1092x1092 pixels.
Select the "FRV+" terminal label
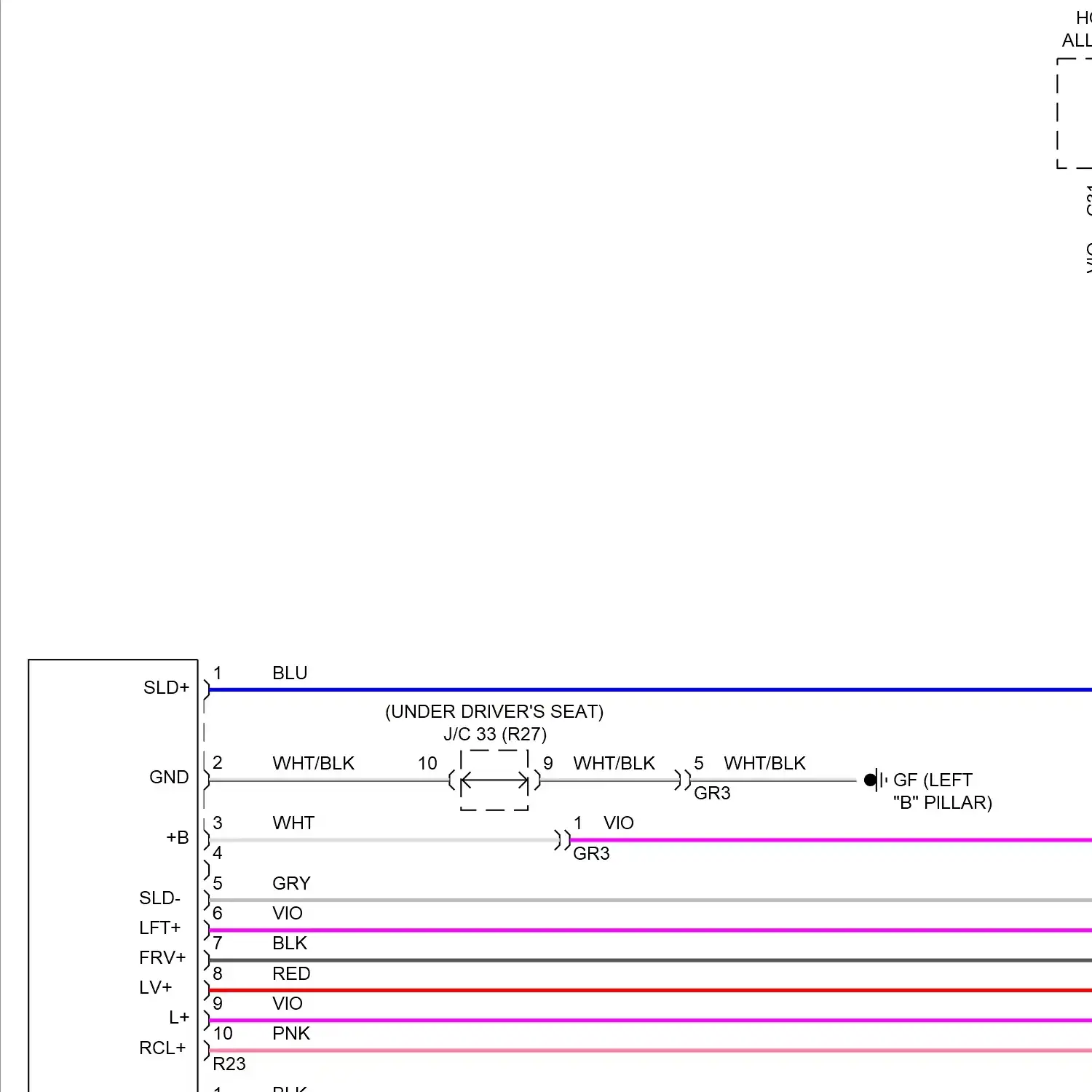coord(162,958)
